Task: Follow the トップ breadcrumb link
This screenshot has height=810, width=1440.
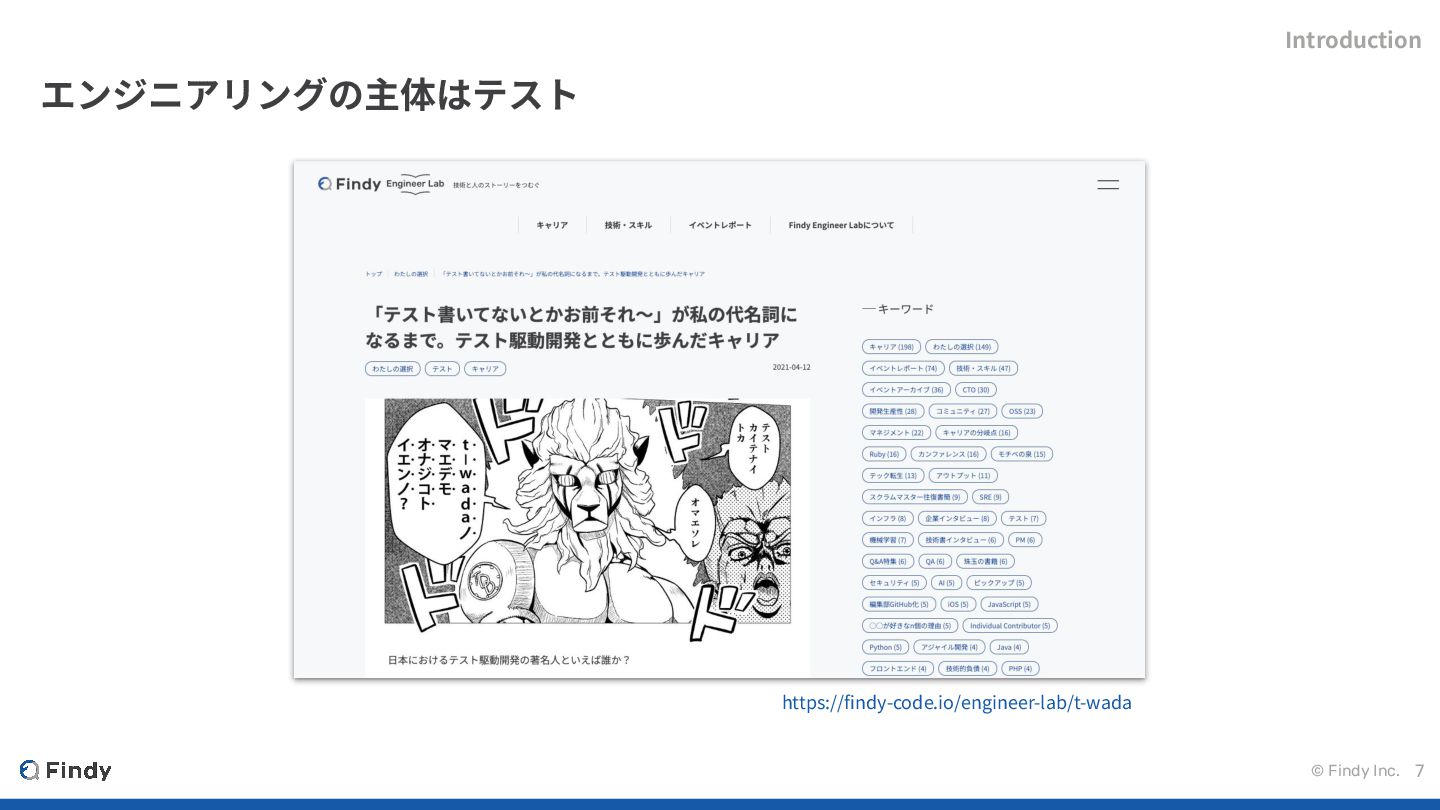Action: click(x=373, y=274)
